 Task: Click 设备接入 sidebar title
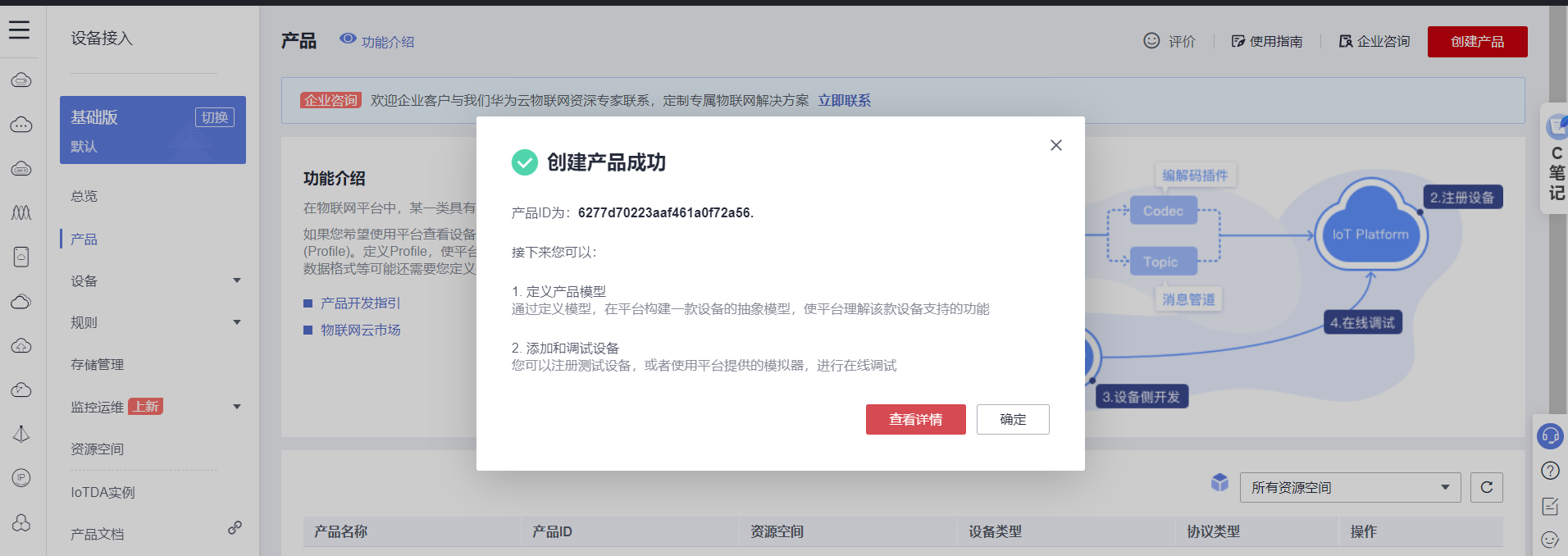click(x=102, y=38)
